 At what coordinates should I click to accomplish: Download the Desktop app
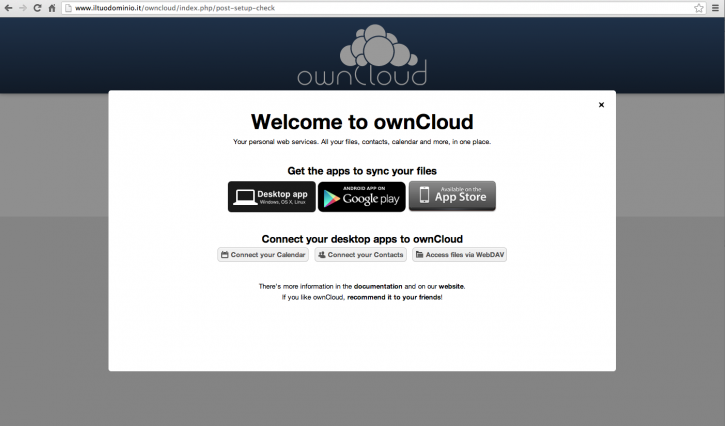271,197
